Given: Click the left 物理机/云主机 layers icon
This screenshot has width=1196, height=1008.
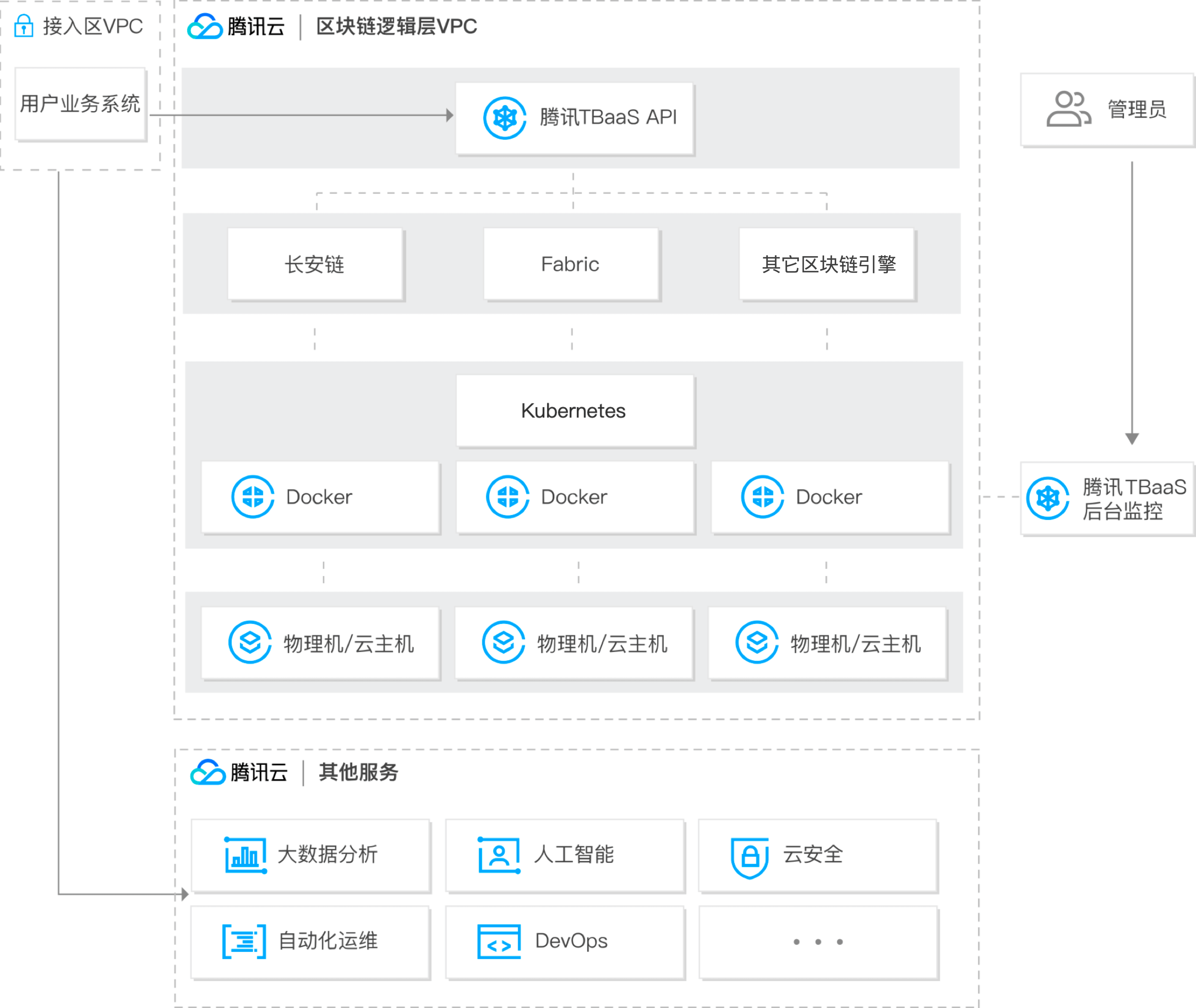Looking at the screenshot, I should coord(250,642).
